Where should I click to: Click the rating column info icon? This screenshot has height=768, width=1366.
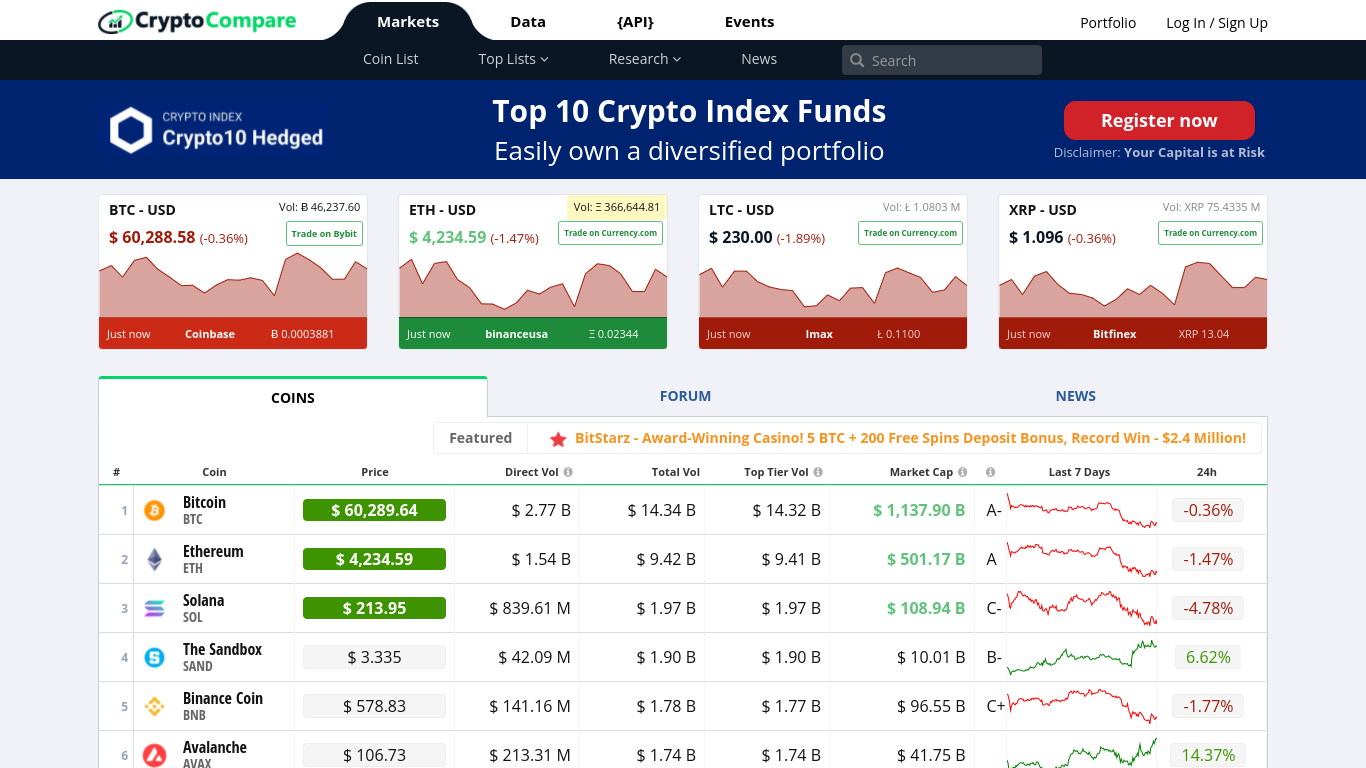coord(990,472)
